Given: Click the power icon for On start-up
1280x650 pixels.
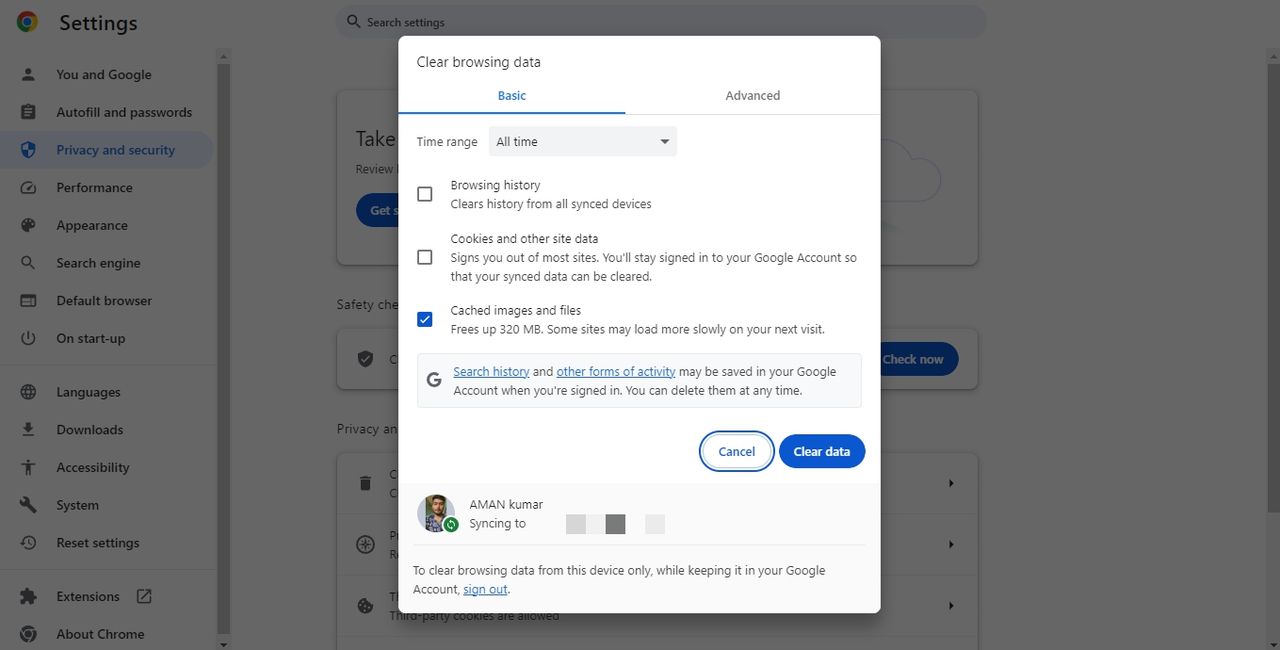Looking at the screenshot, I should (x=28, y=338).
